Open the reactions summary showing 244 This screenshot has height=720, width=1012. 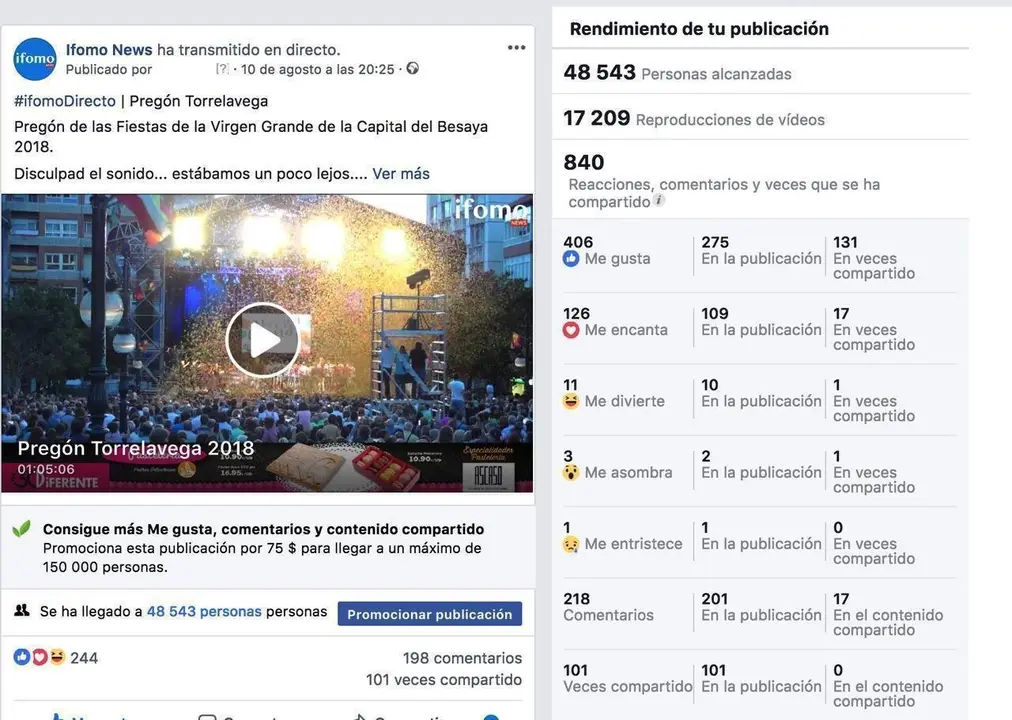click(x=56, y=657)
